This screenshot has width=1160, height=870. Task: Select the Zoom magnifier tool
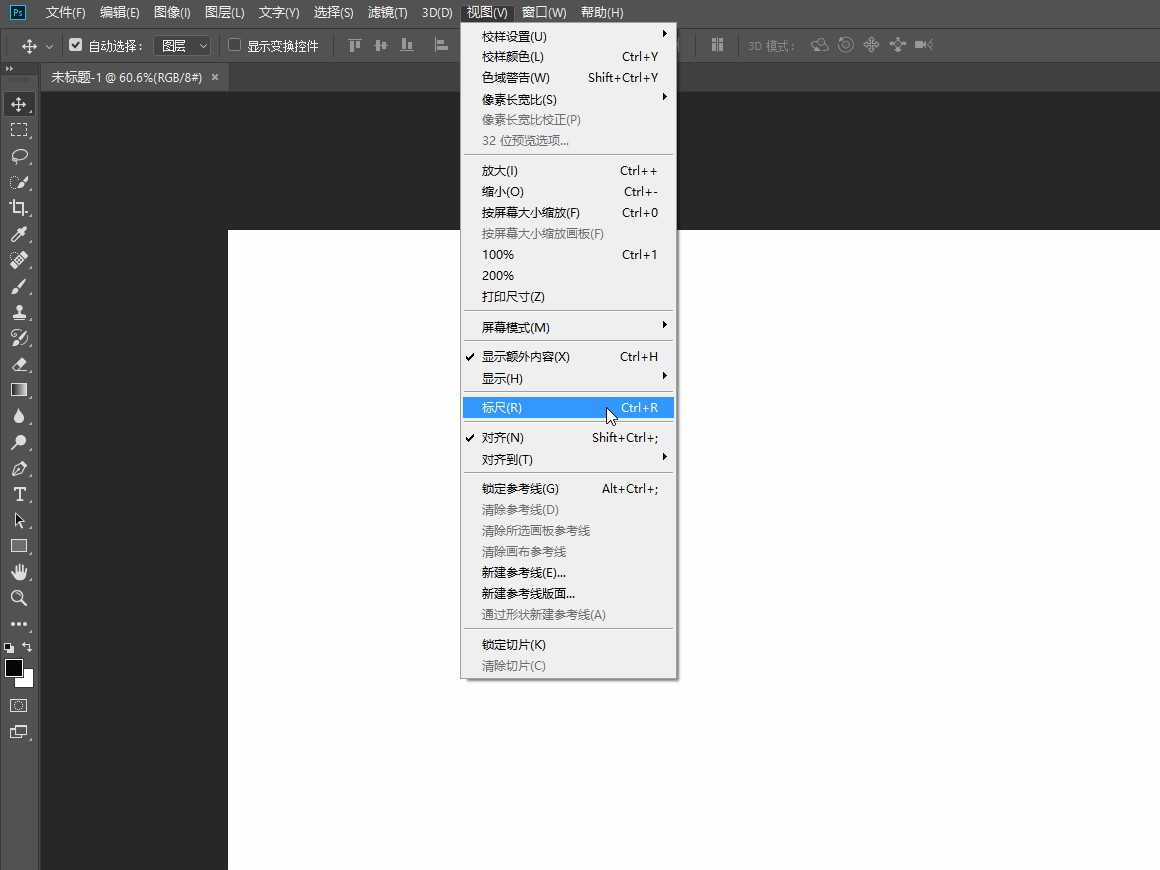coord(19,598)
